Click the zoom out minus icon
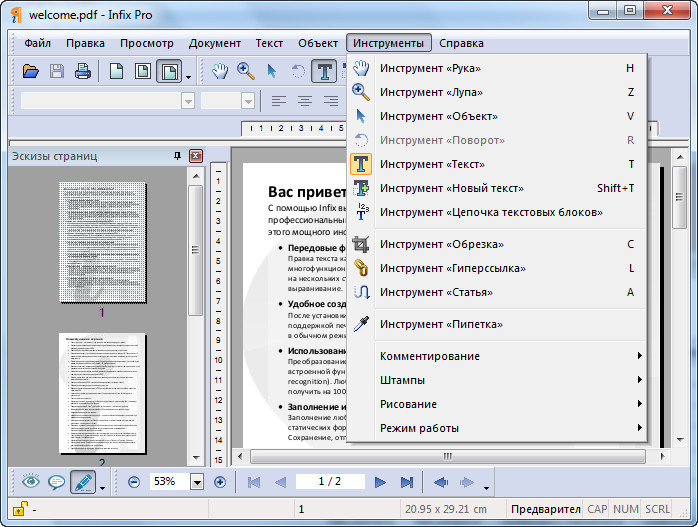This screenshot has height=527, width=698. (134, 482)
